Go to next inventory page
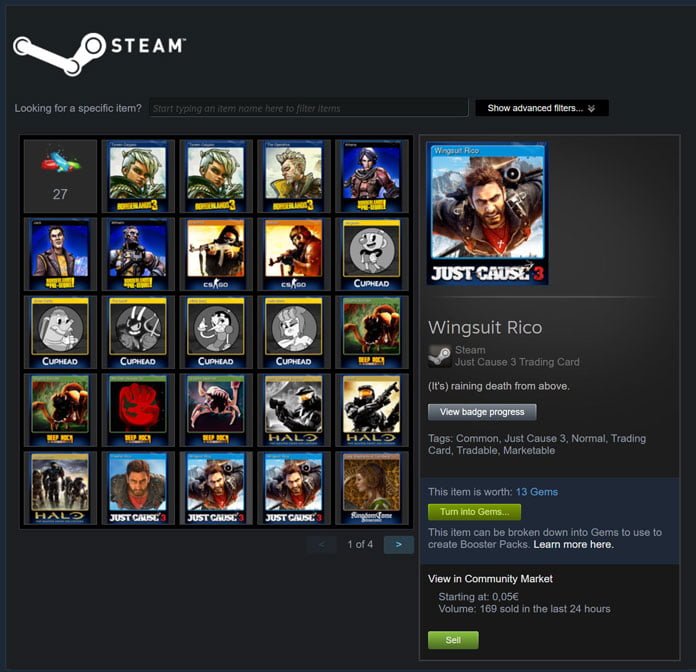 pos(399,544)
